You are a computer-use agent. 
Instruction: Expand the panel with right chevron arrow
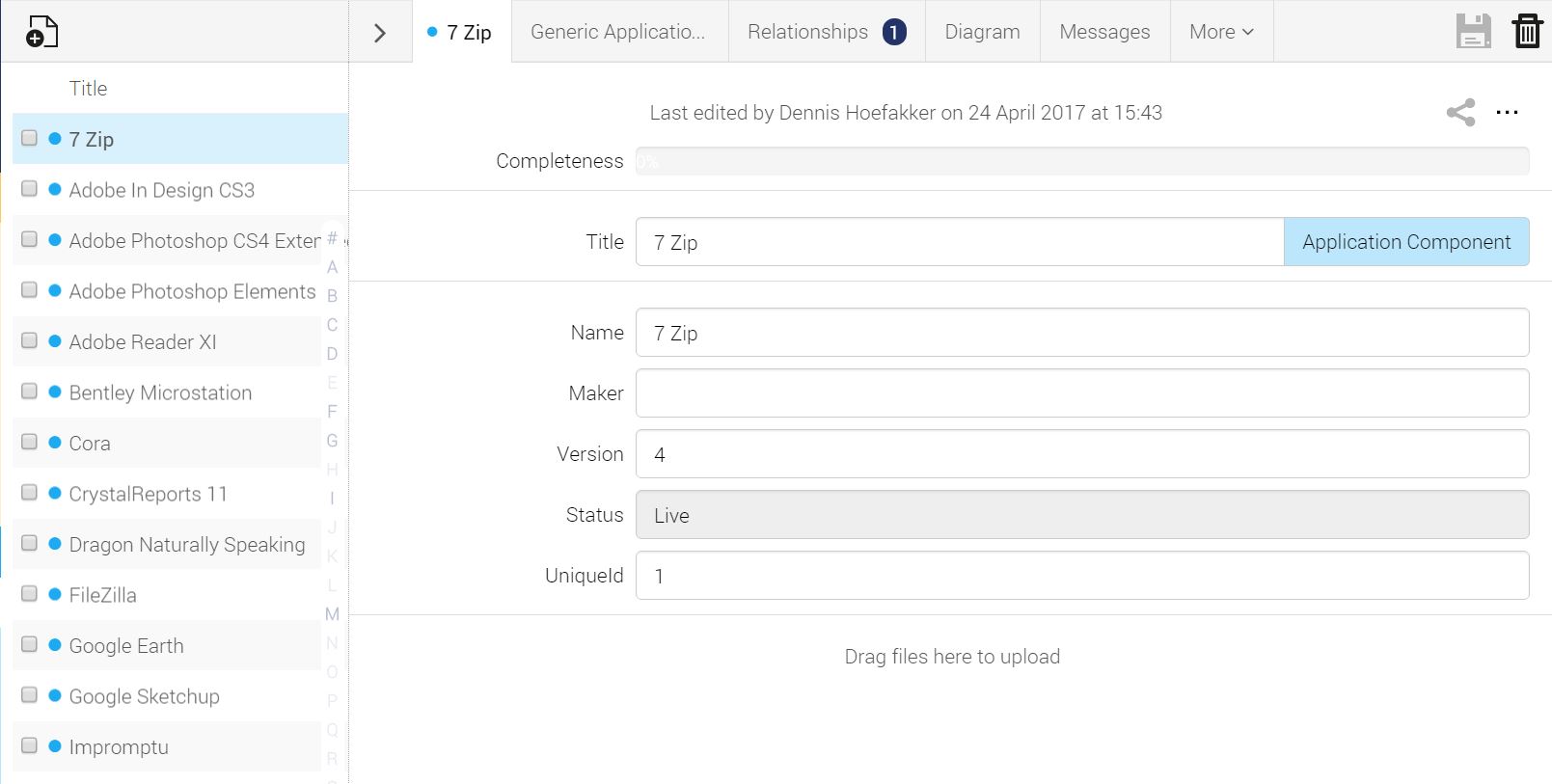380,33
